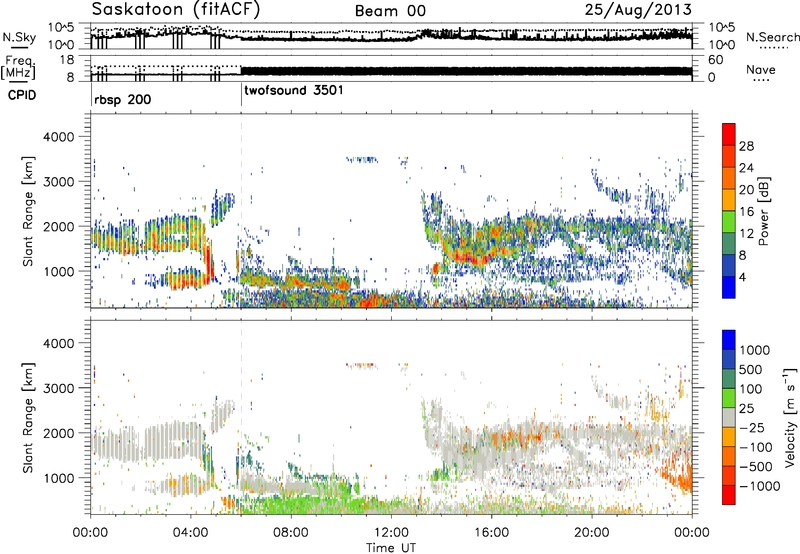Click the bottom blue segment of Power colorbar
This screenshot has height=554, width=800.
pos(729,287)
